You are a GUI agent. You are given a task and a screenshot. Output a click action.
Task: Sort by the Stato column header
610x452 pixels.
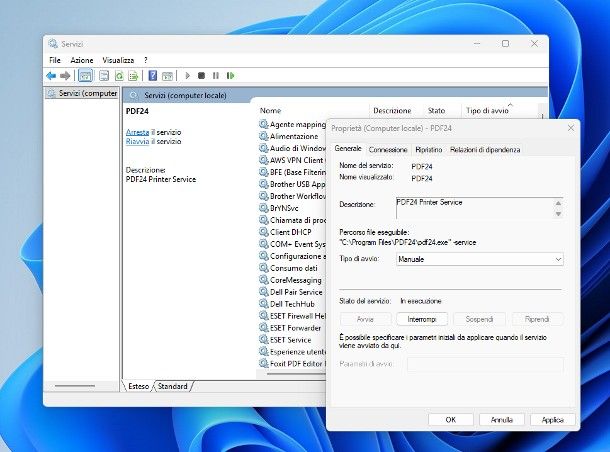(x=436, y=110)
